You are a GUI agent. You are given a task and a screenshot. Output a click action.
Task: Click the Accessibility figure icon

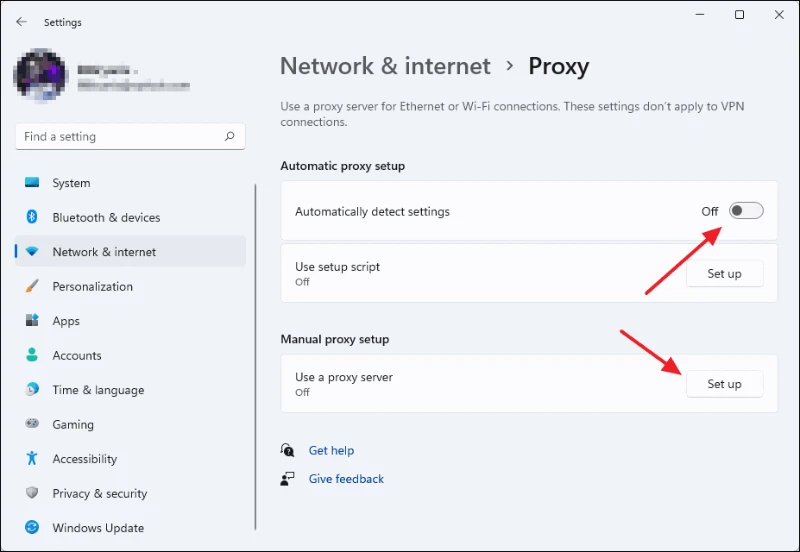[x=32, y=458]
